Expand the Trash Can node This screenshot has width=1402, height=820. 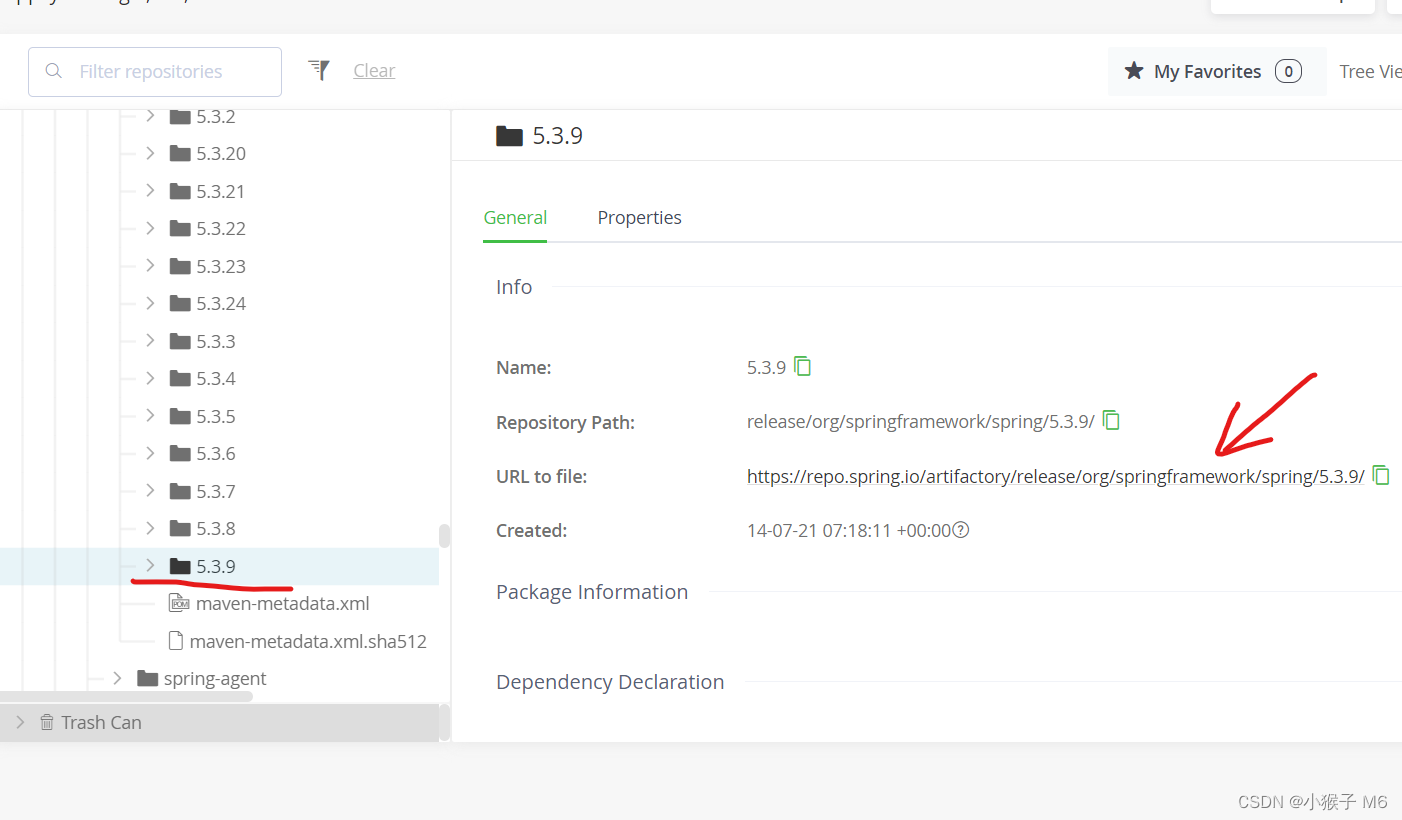20,722
